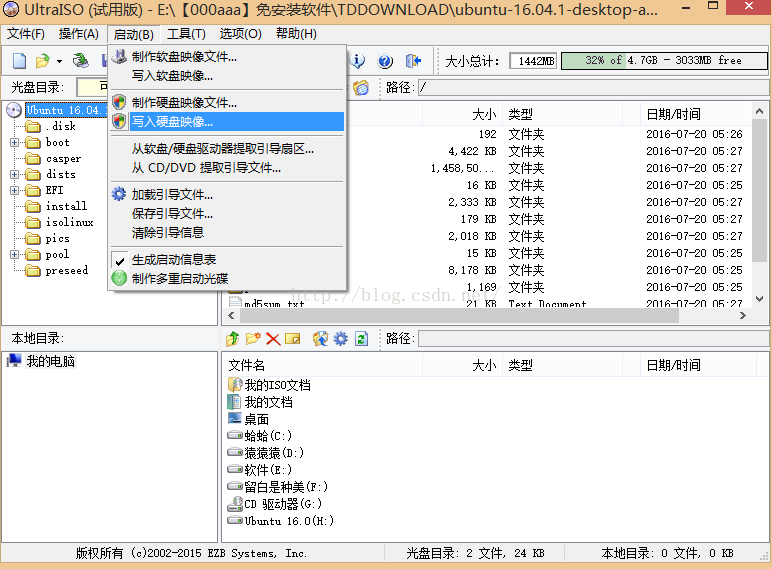
Task: Click the green disc icon for multi-boot CD
Action: point(119,278)
